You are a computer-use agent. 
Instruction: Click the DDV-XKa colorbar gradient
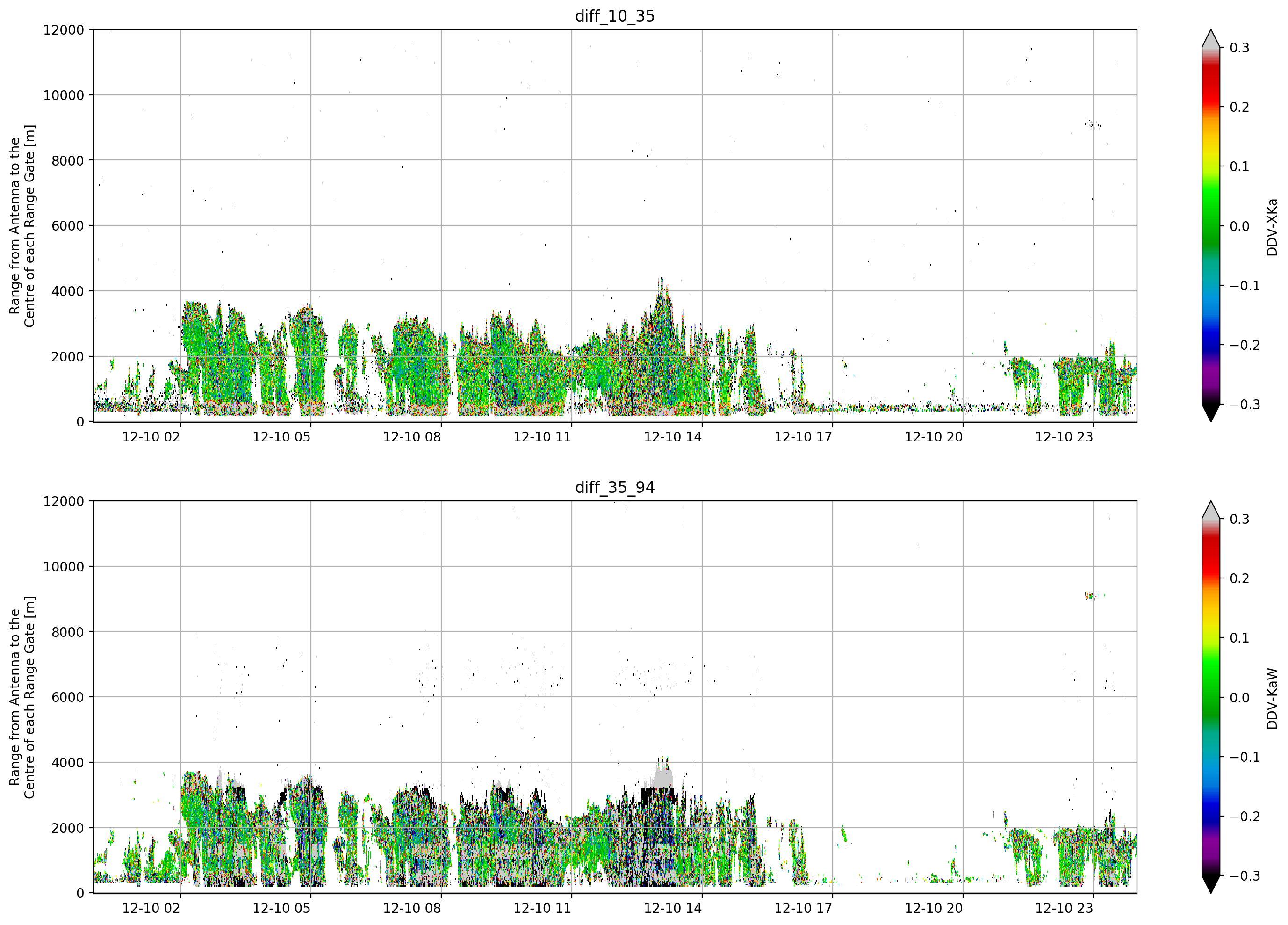[x=1211, y=225]
